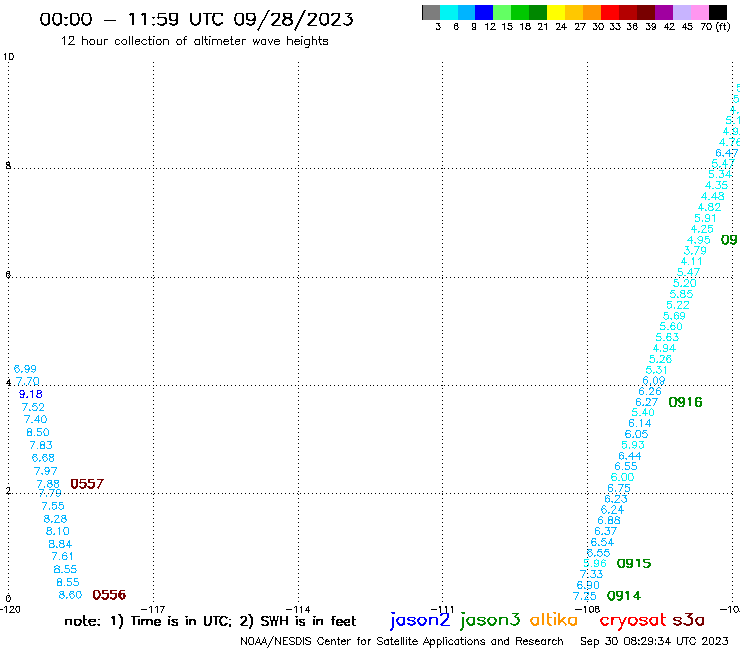Click the jason2 satellite label
Viewport: 740px width, 650px height.
tap(420, 620)
